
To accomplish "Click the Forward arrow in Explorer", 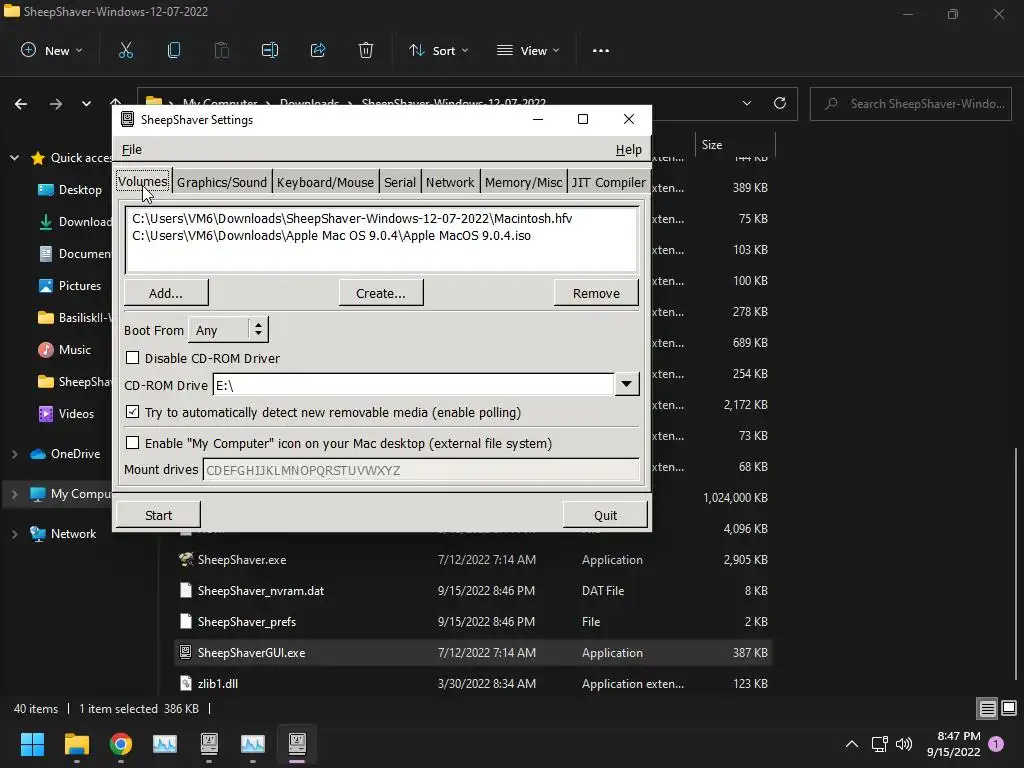I will point(56,104).
